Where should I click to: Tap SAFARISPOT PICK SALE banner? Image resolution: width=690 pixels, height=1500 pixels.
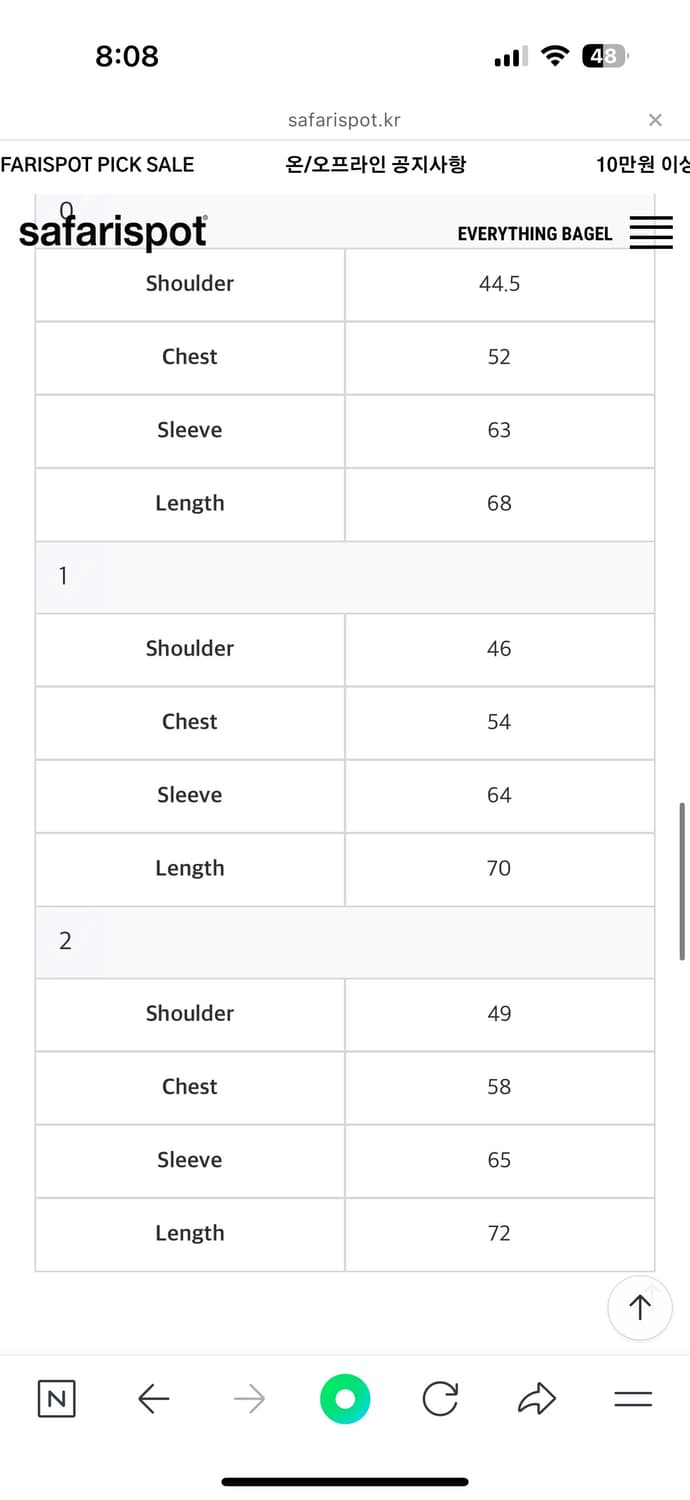(97, 165)
